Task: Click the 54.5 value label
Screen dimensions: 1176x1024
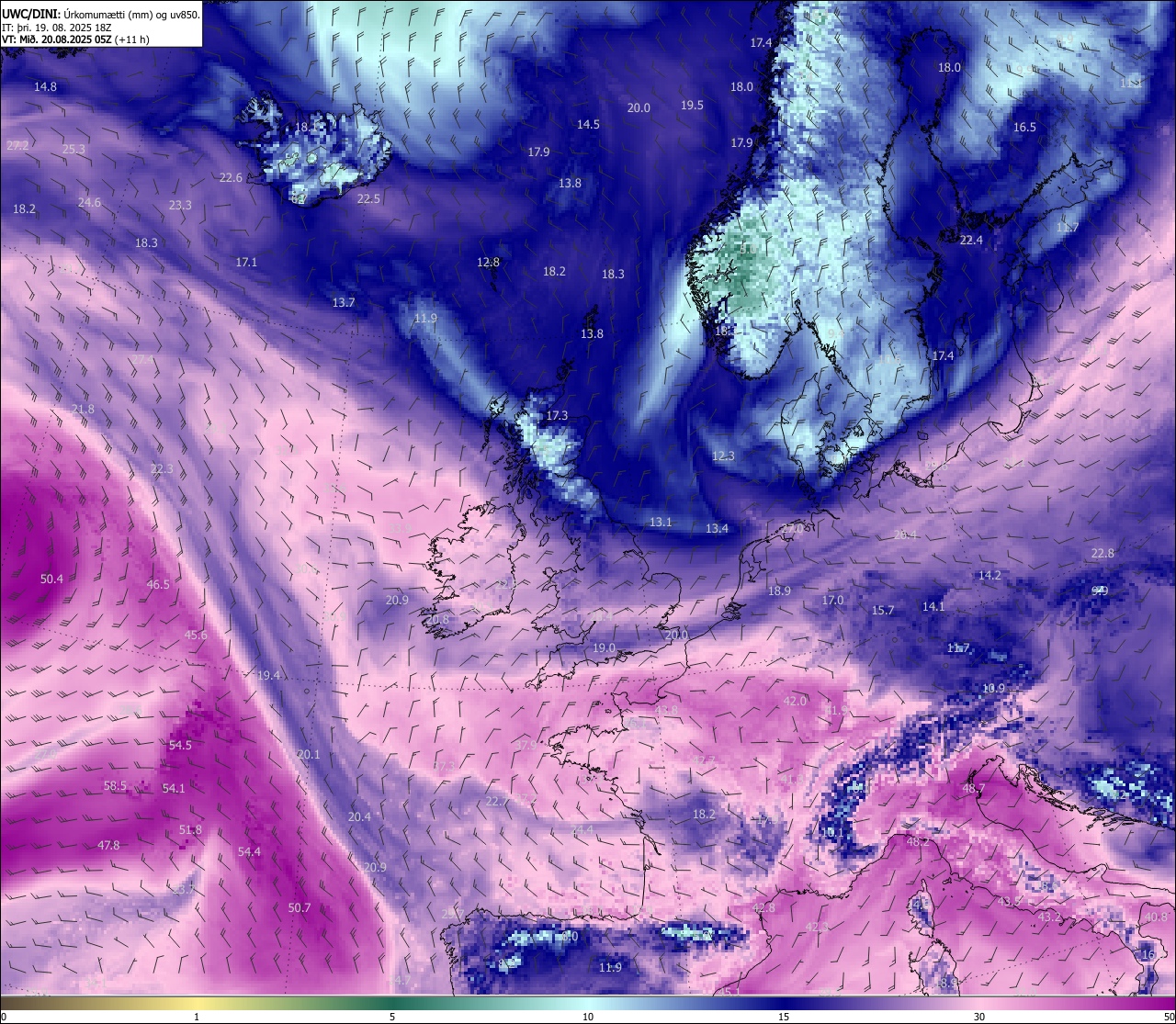Action: [180, 746]
